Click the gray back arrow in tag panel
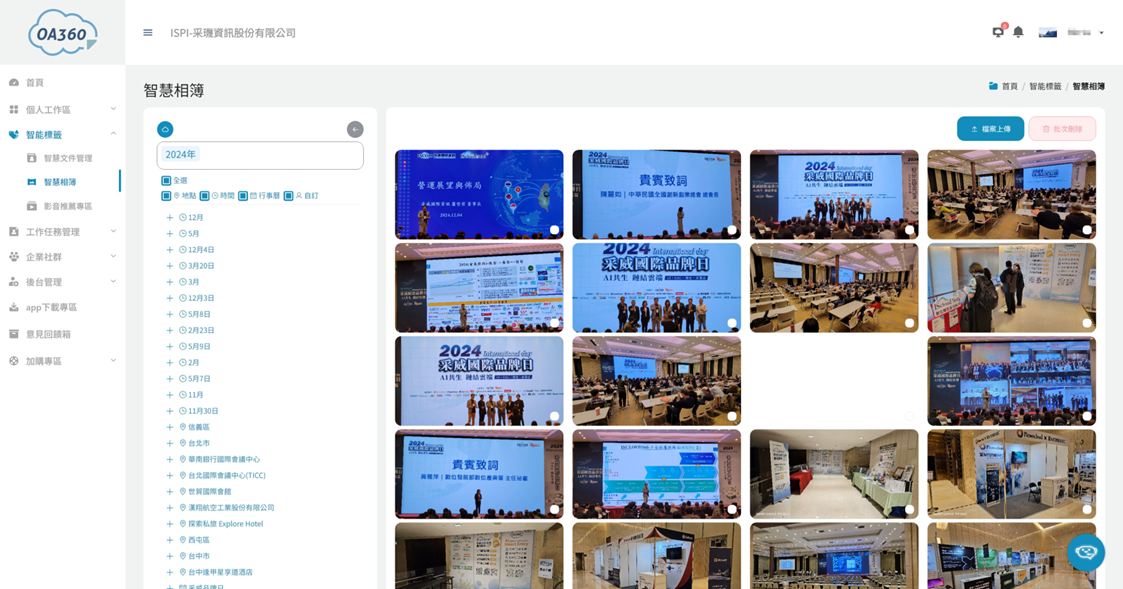Screen dimensions: 1123x589 tap(355, 129)
